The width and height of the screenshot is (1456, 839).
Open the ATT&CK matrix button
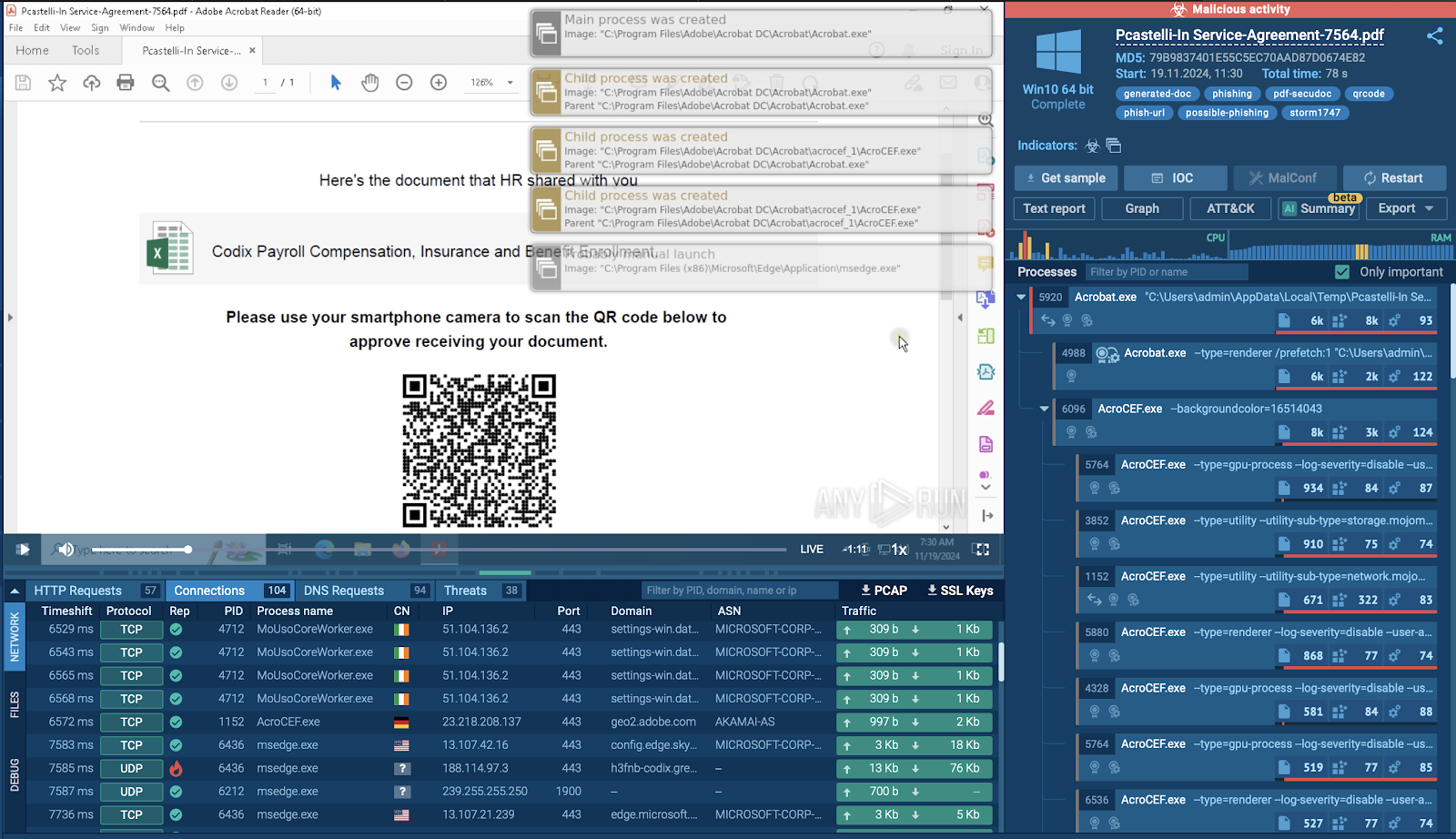[1230, 208]
